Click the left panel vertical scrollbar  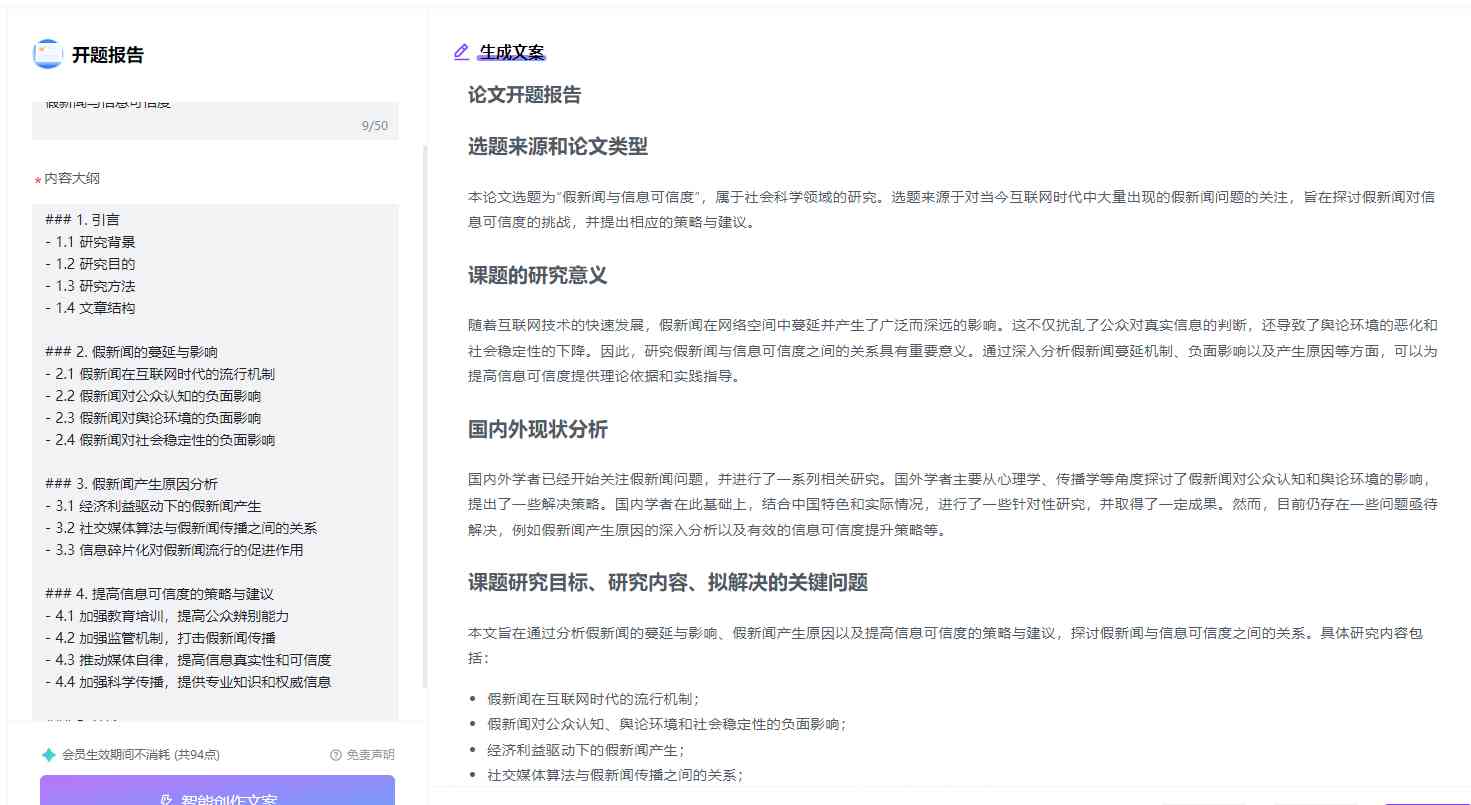click(x=424, y=416)
